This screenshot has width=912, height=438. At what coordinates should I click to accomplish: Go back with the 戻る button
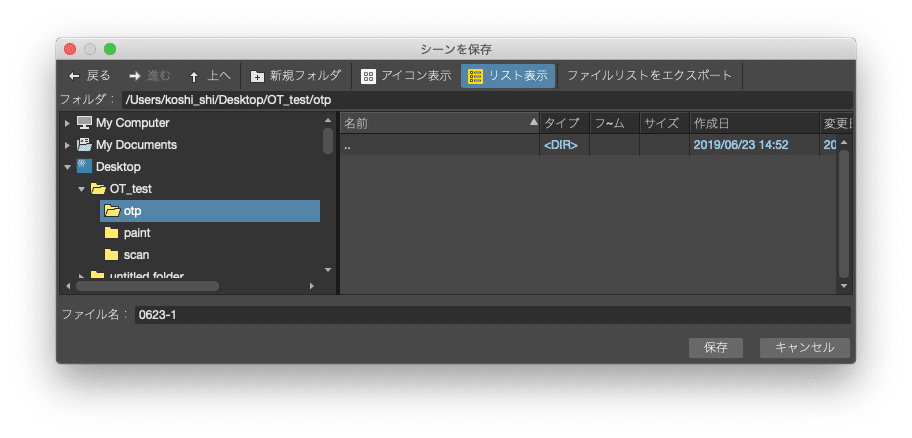point(89,76)
